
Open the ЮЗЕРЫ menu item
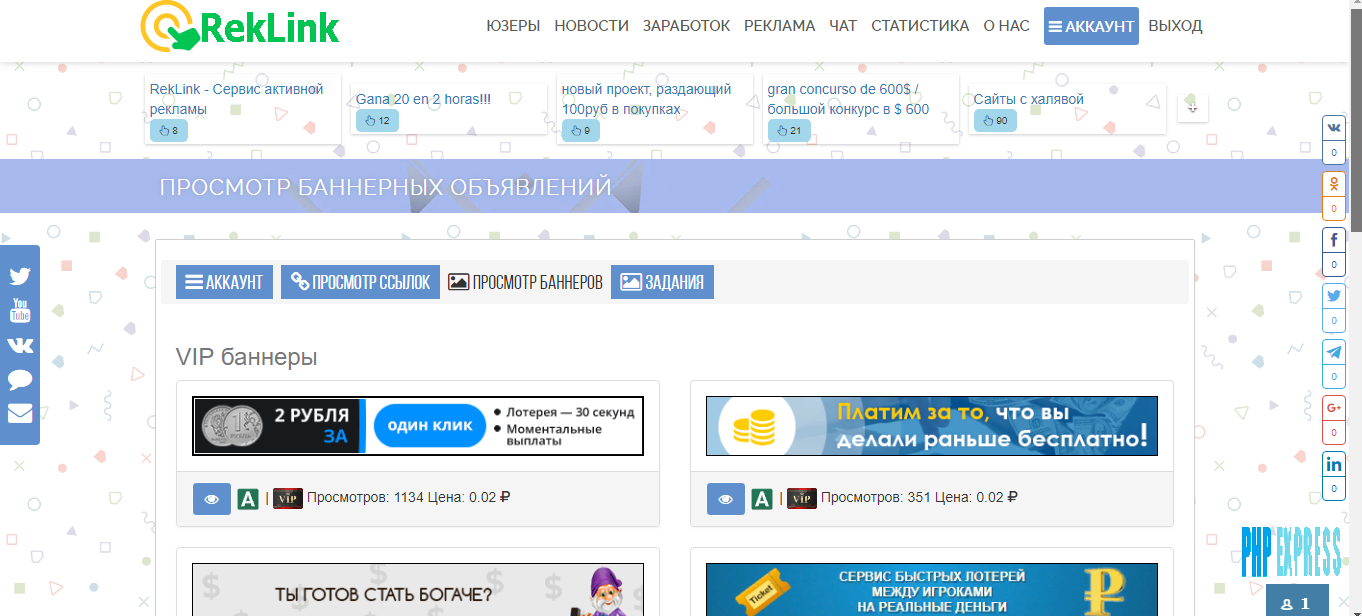click(513, 26)
